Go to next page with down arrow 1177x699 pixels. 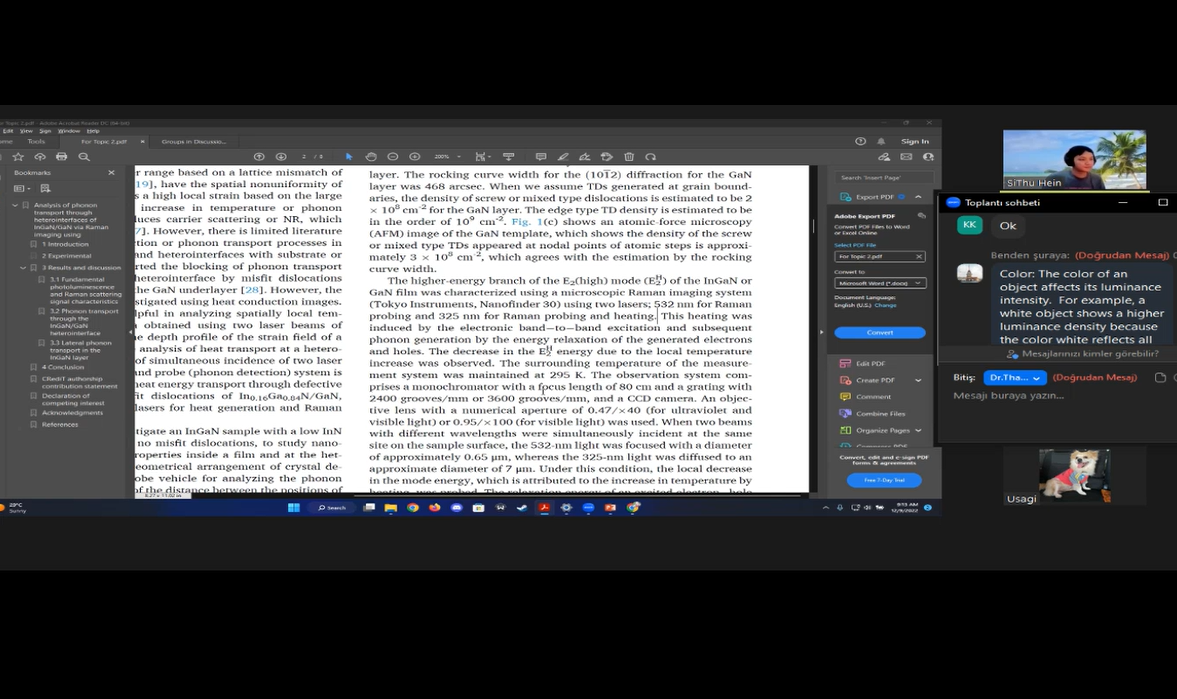[x=281, y=157]
